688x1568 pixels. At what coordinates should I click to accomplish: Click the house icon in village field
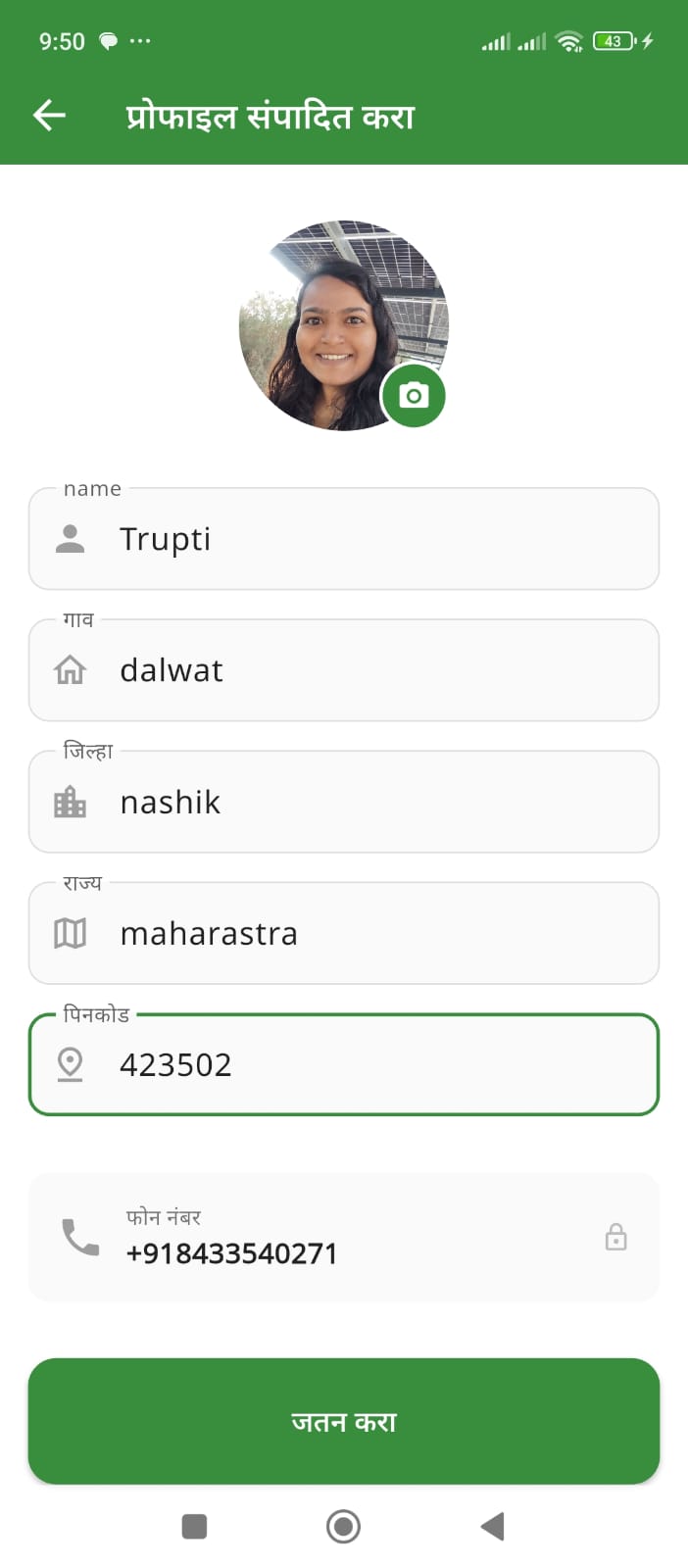click(x=70, y=670)
